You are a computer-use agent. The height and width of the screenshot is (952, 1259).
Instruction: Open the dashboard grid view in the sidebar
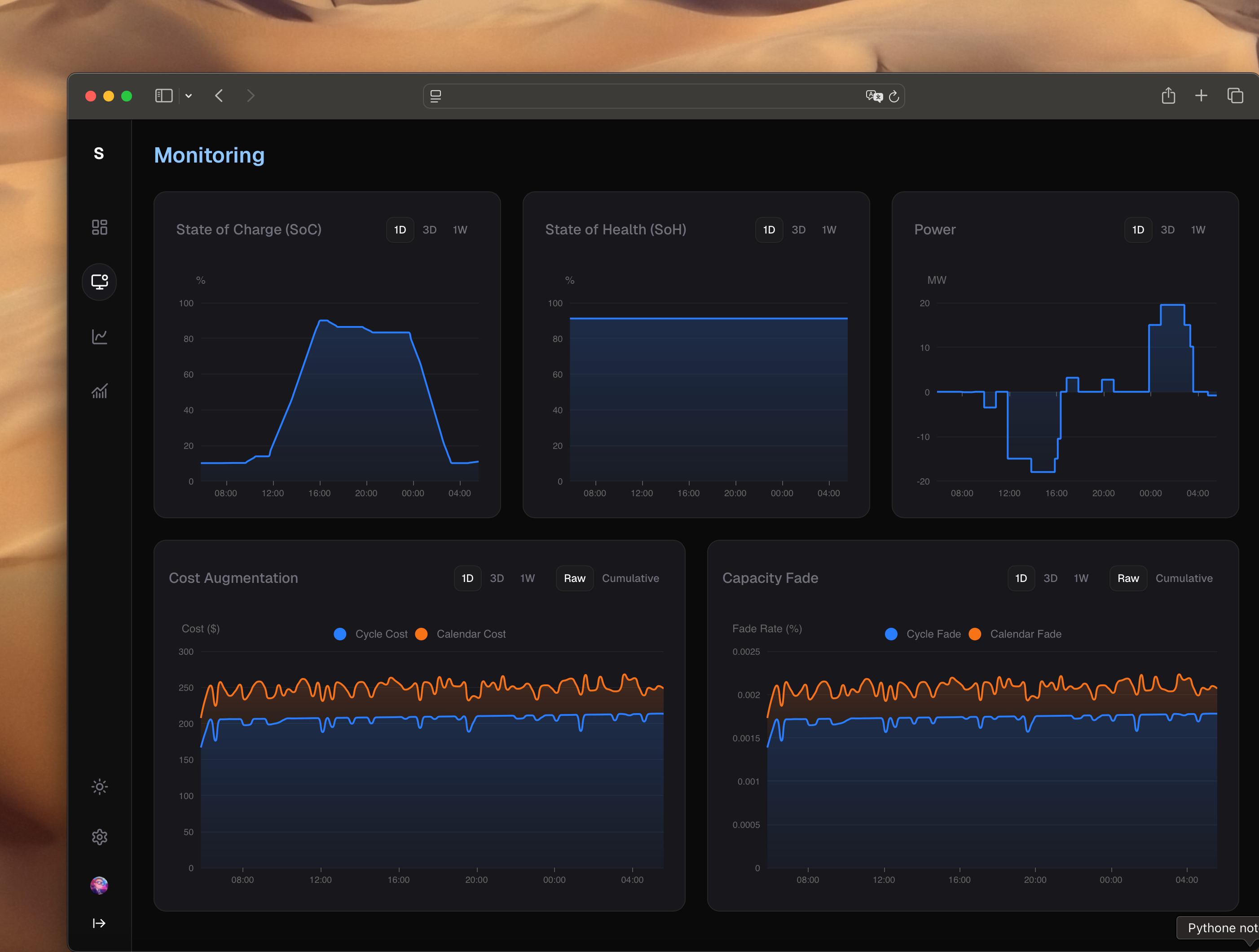(x=99, y=227)
